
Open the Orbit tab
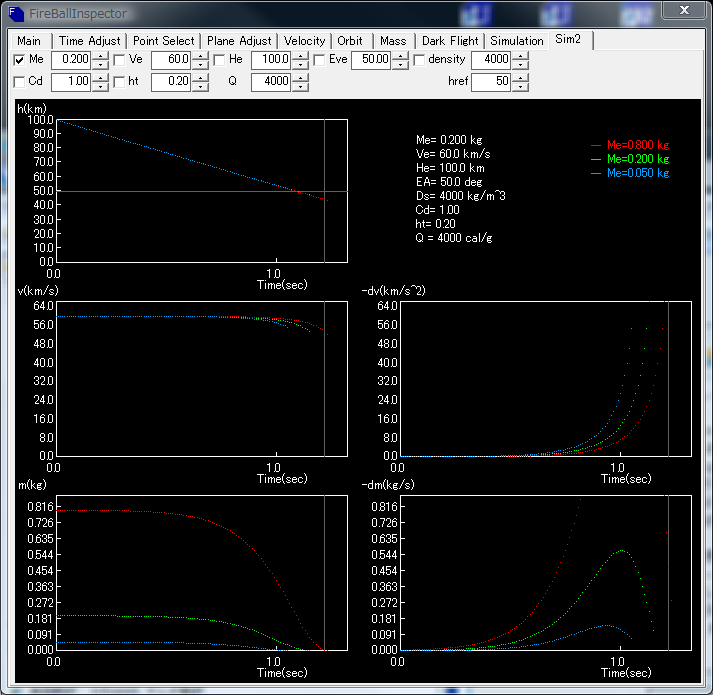[x=350, y=41]
